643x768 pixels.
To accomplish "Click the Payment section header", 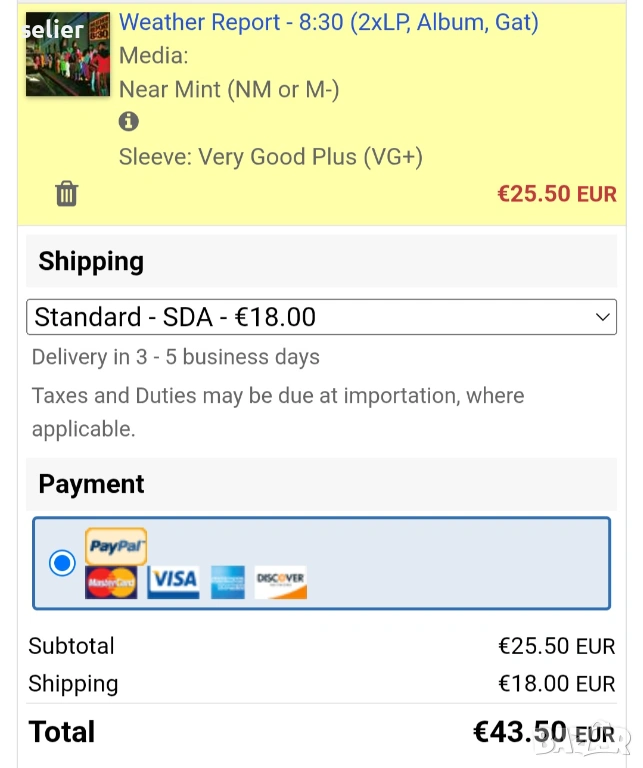I will 91,484.
